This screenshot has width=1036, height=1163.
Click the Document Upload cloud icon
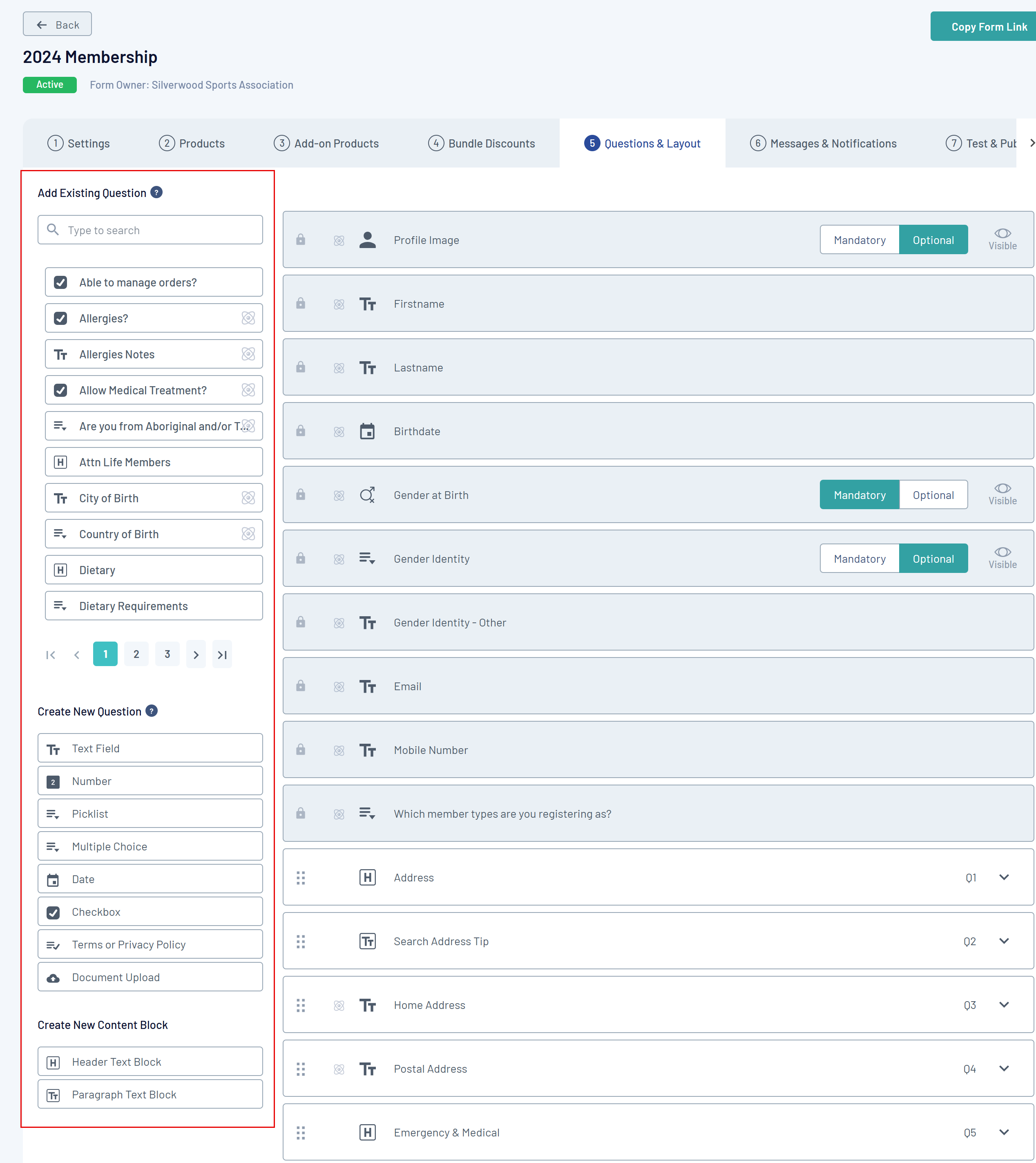pyautogui.click(x=53, y=977)
